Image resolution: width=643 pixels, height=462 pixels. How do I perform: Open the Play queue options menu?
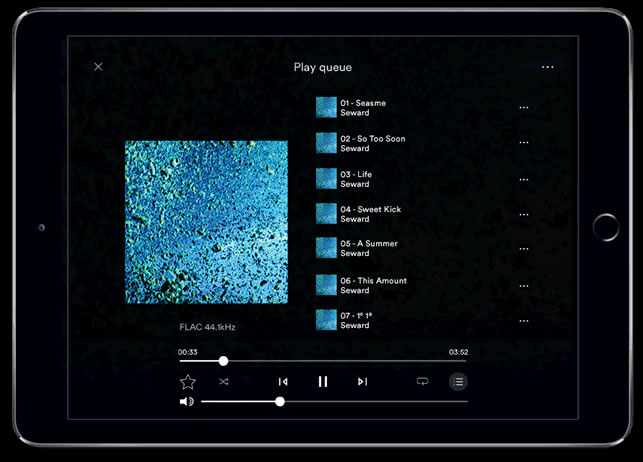[x=547, y=67]
